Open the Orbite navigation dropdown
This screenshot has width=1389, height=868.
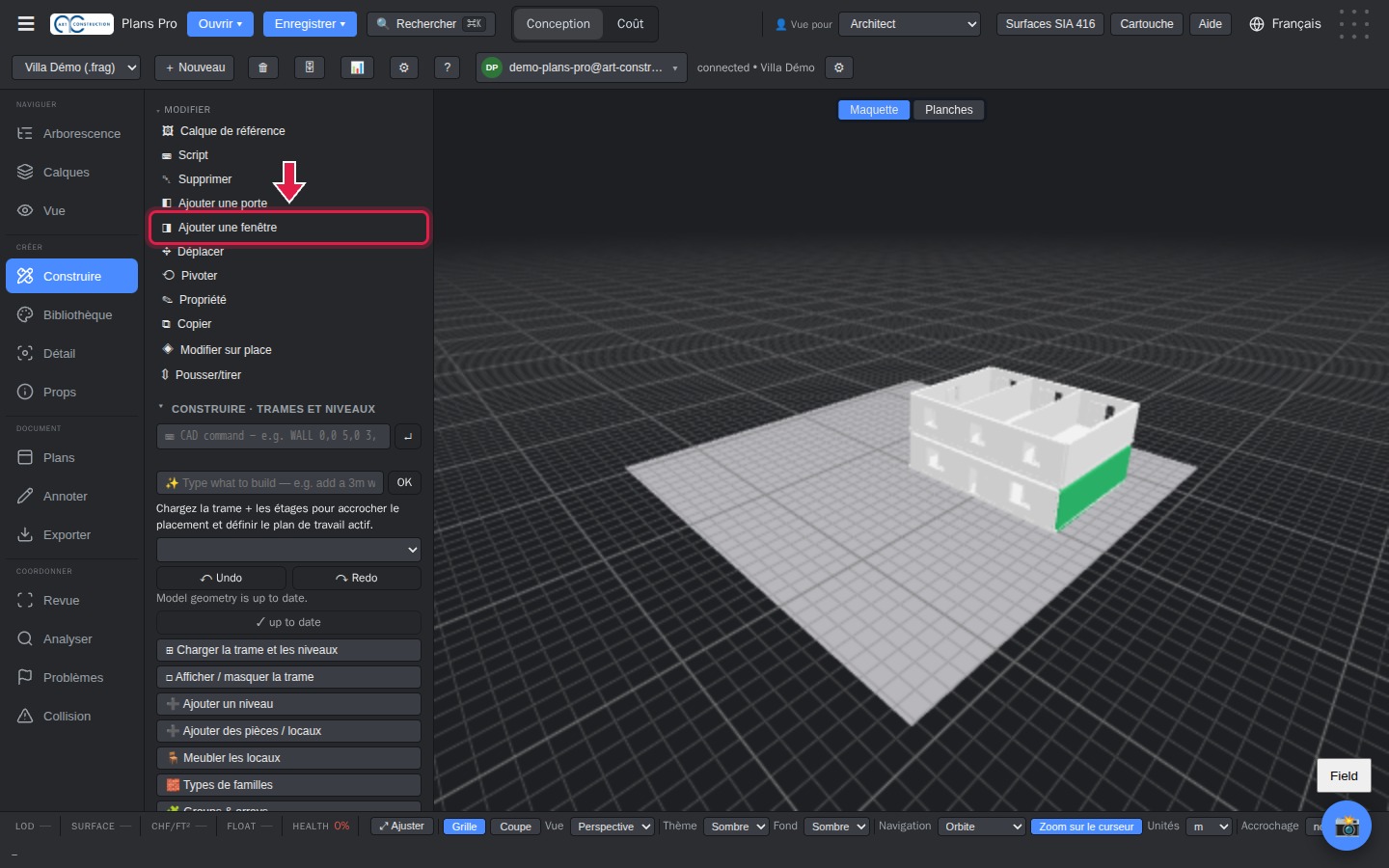981,827
